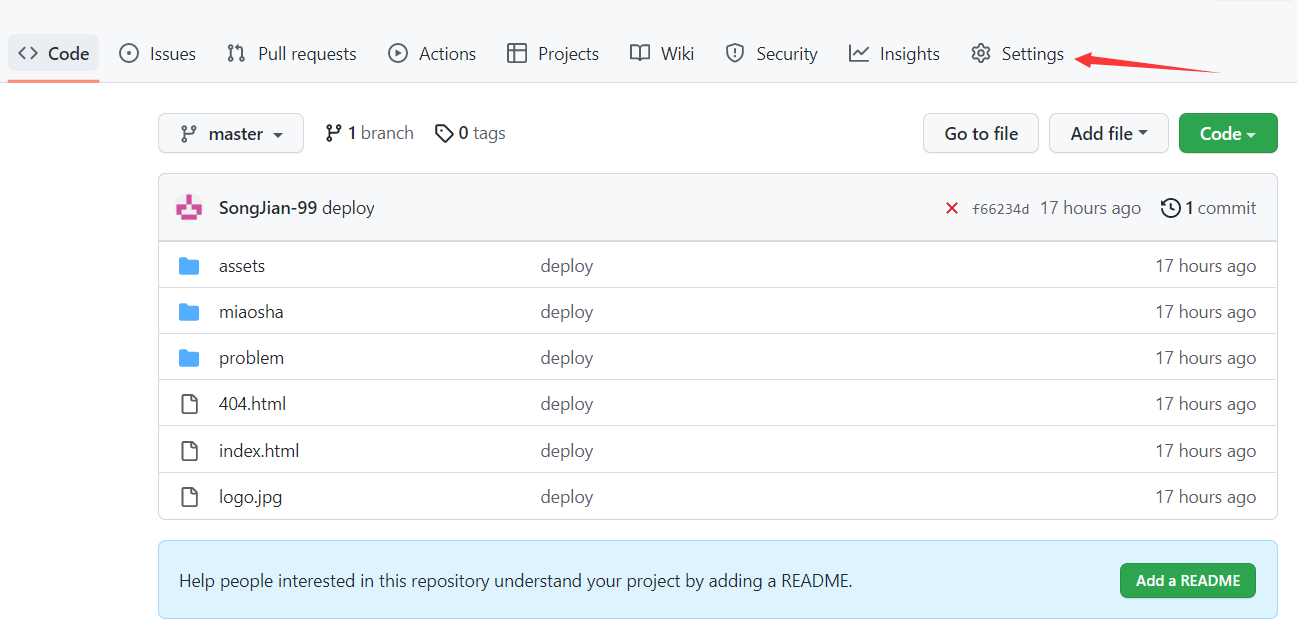Screen dimensions: 1297x637
Task: Click the Go to file button
Action: coord(981,133)
